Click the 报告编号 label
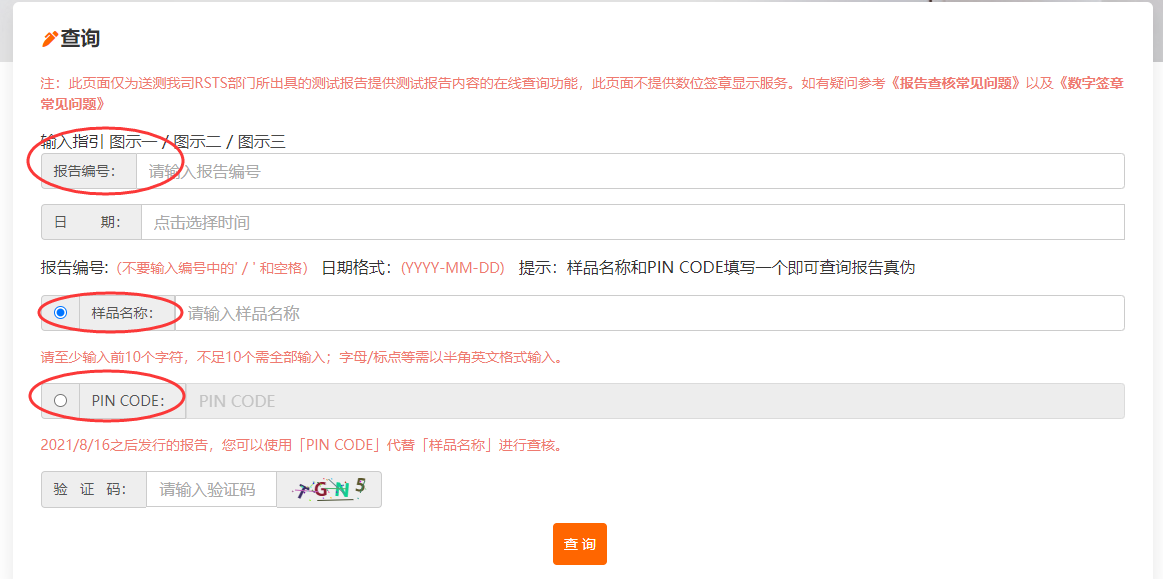This screenshot has height=579, width=1163. (x=89, y=170)
